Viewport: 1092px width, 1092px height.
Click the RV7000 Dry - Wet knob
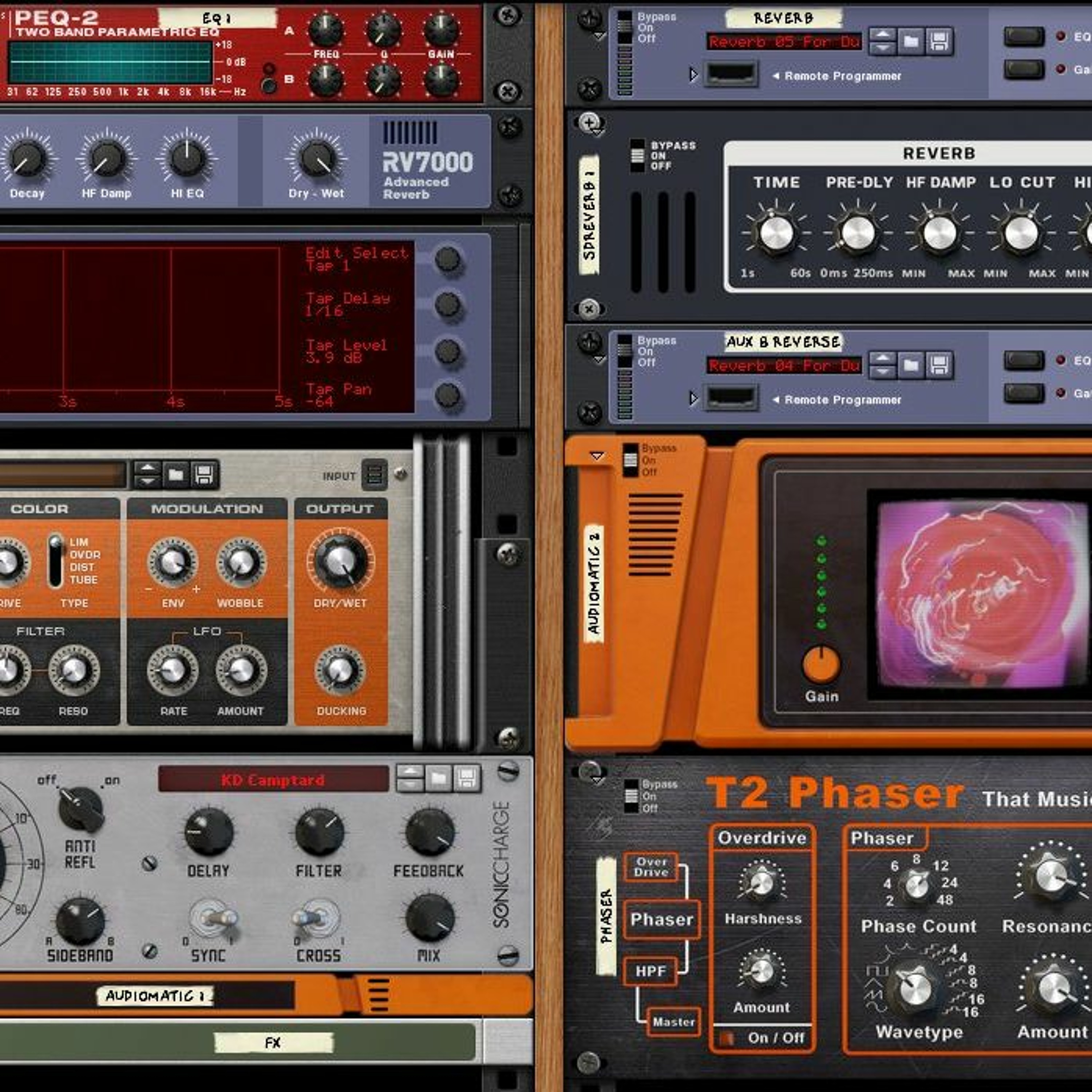click(317, 159)
